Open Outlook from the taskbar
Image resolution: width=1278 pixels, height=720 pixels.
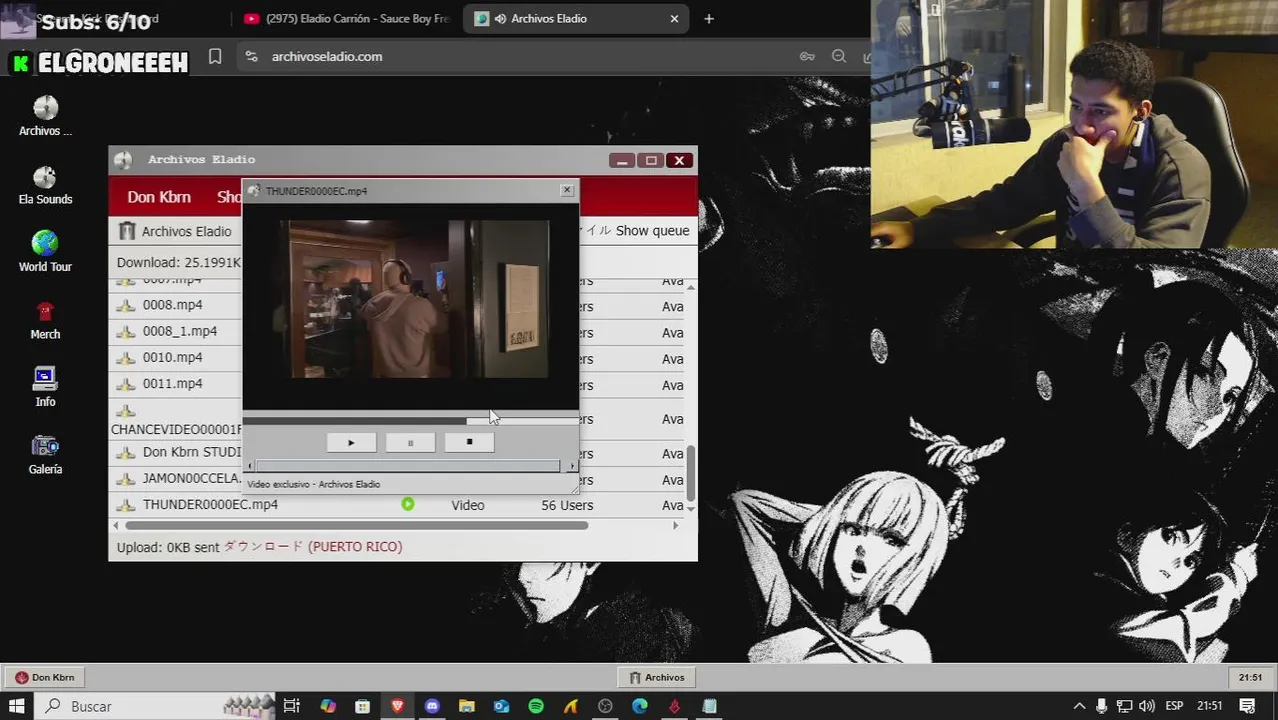click(501, 706)
